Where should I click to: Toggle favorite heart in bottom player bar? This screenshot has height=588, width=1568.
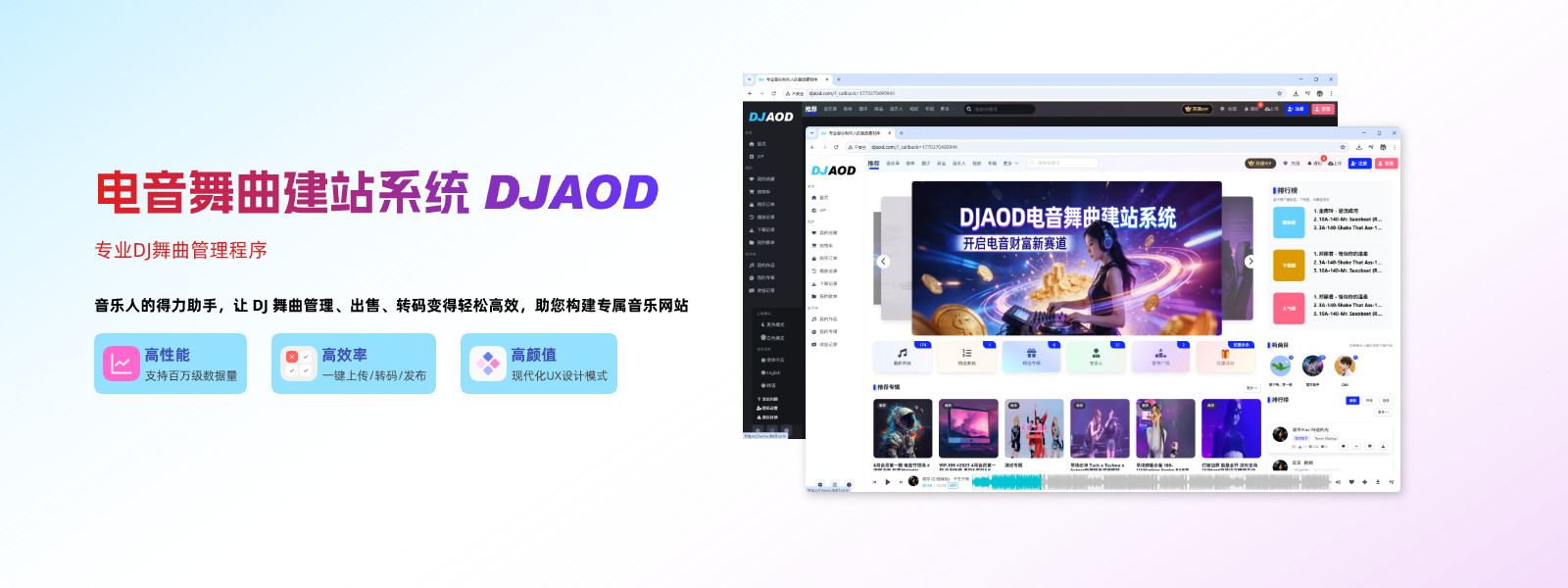point(1351,481)
